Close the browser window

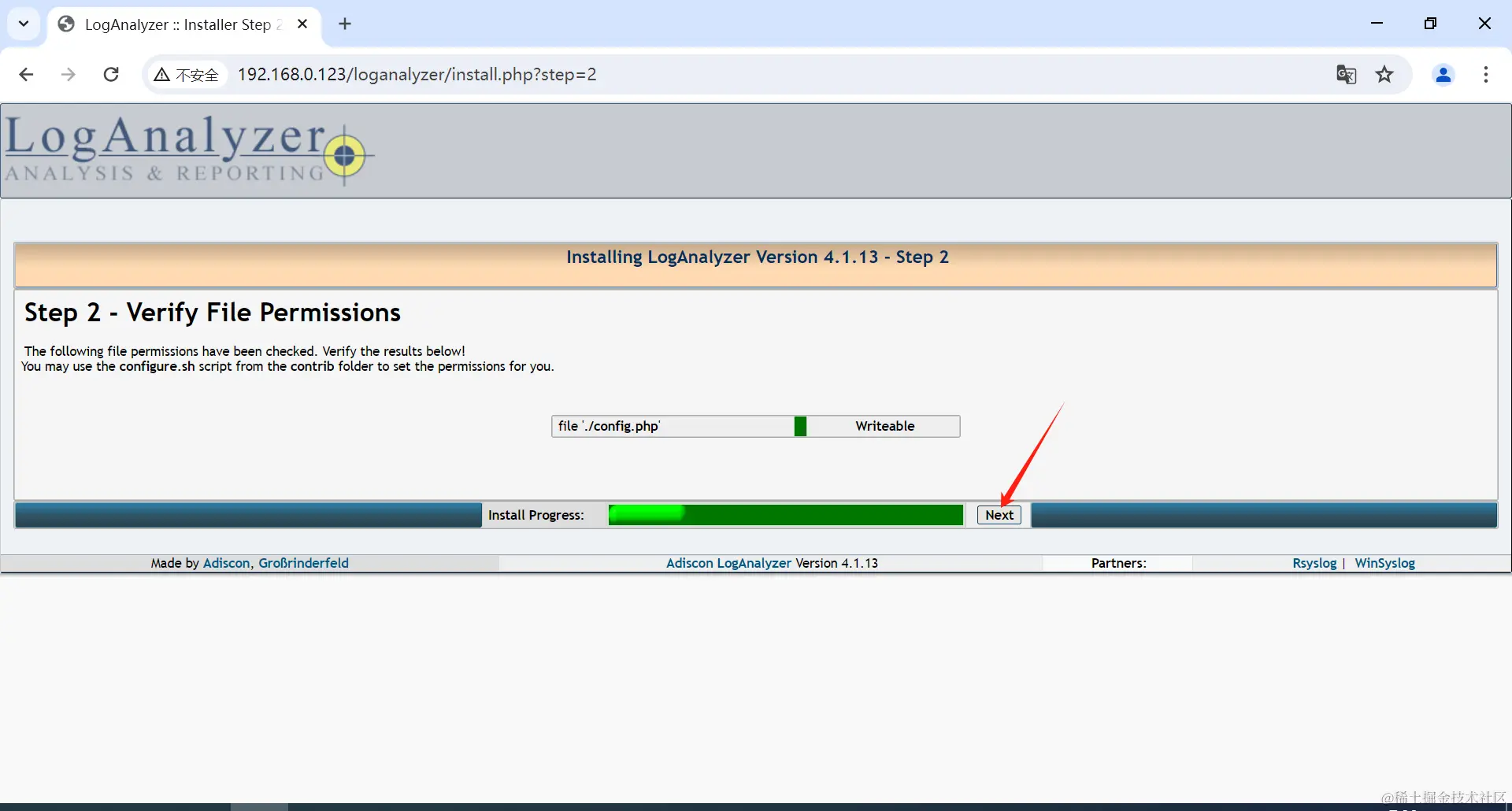(1484, 24)
